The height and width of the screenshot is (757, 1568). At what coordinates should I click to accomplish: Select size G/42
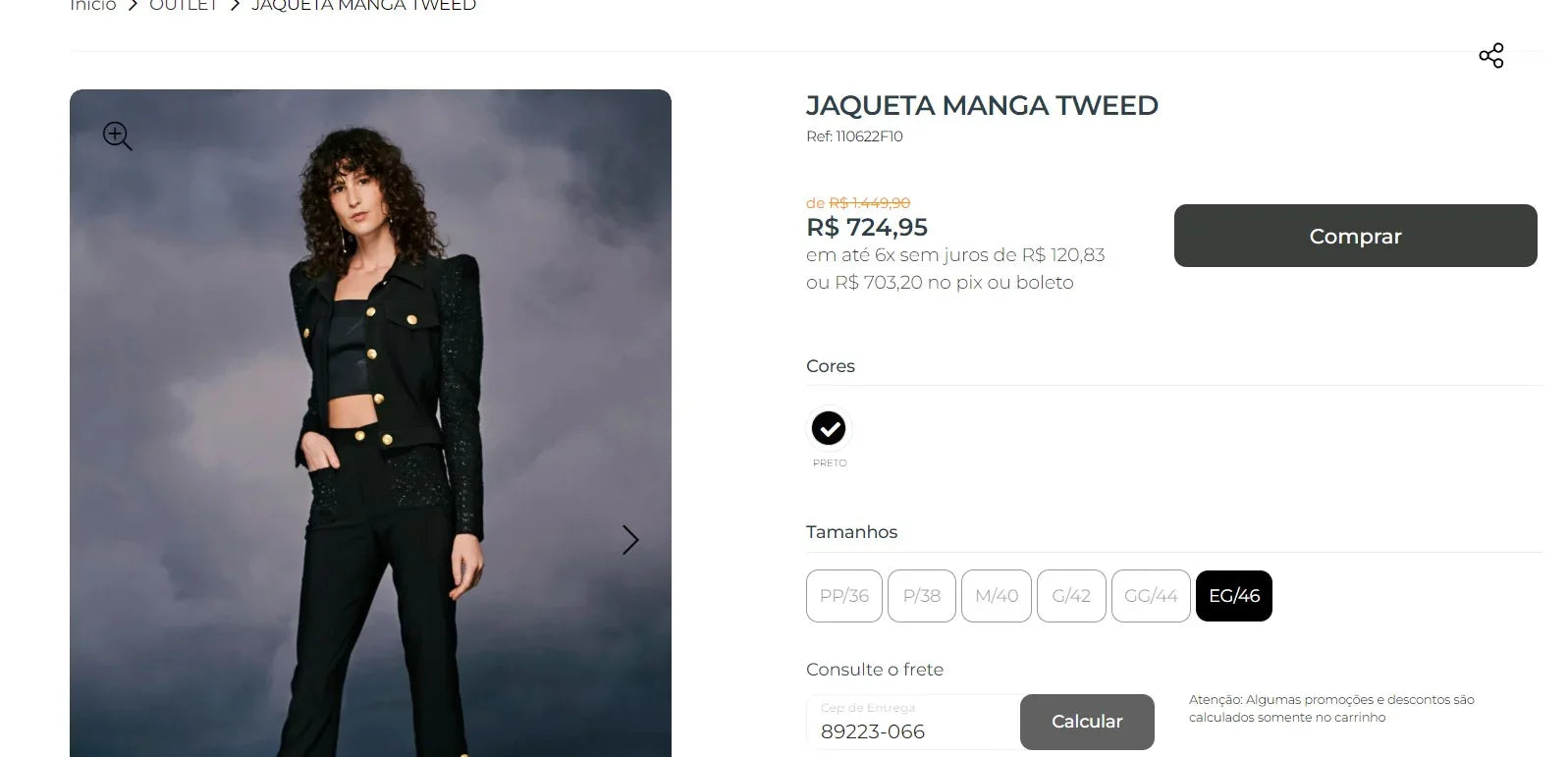click(1071, 596)
